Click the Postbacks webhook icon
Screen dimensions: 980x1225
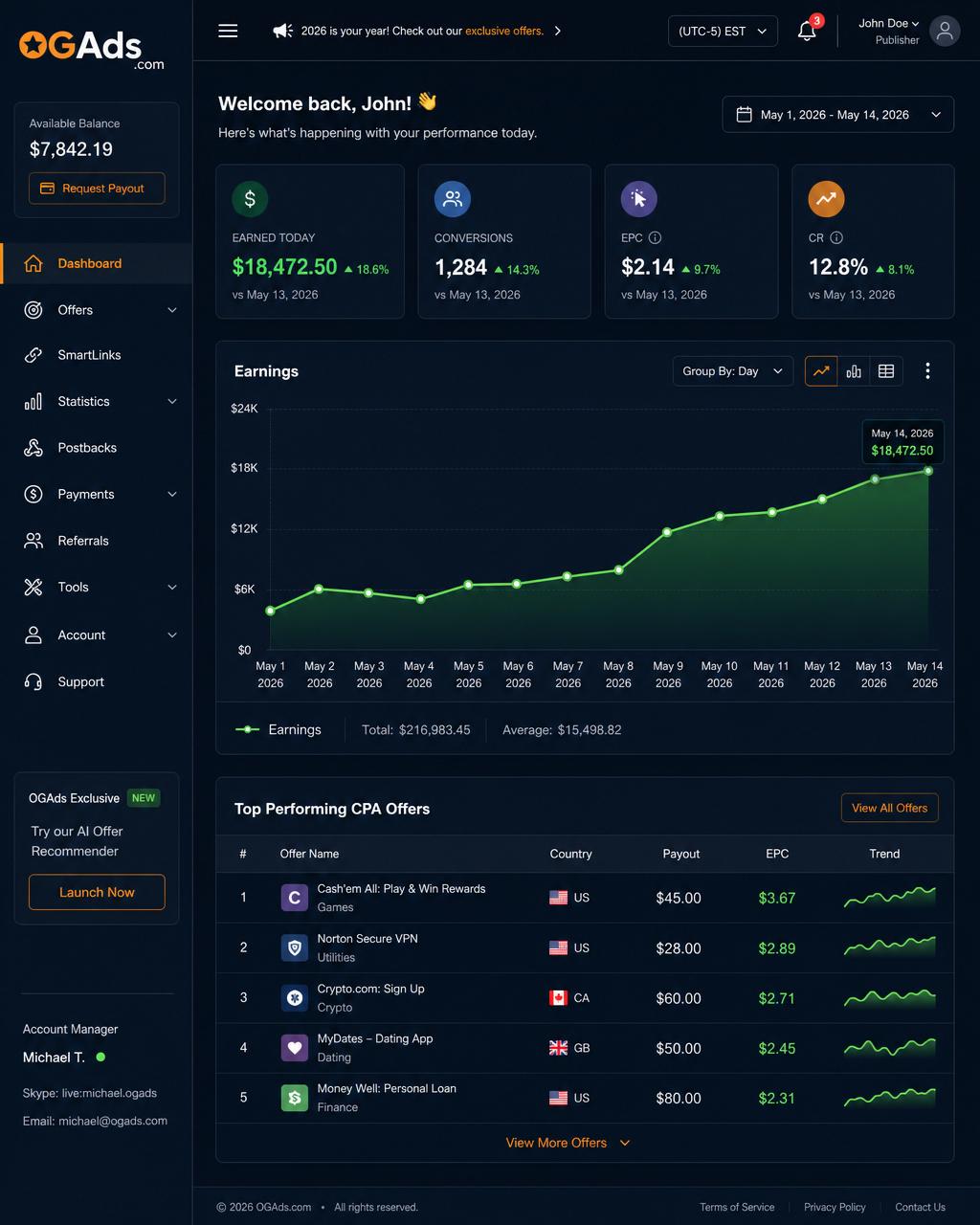click(x=33, y=448)
